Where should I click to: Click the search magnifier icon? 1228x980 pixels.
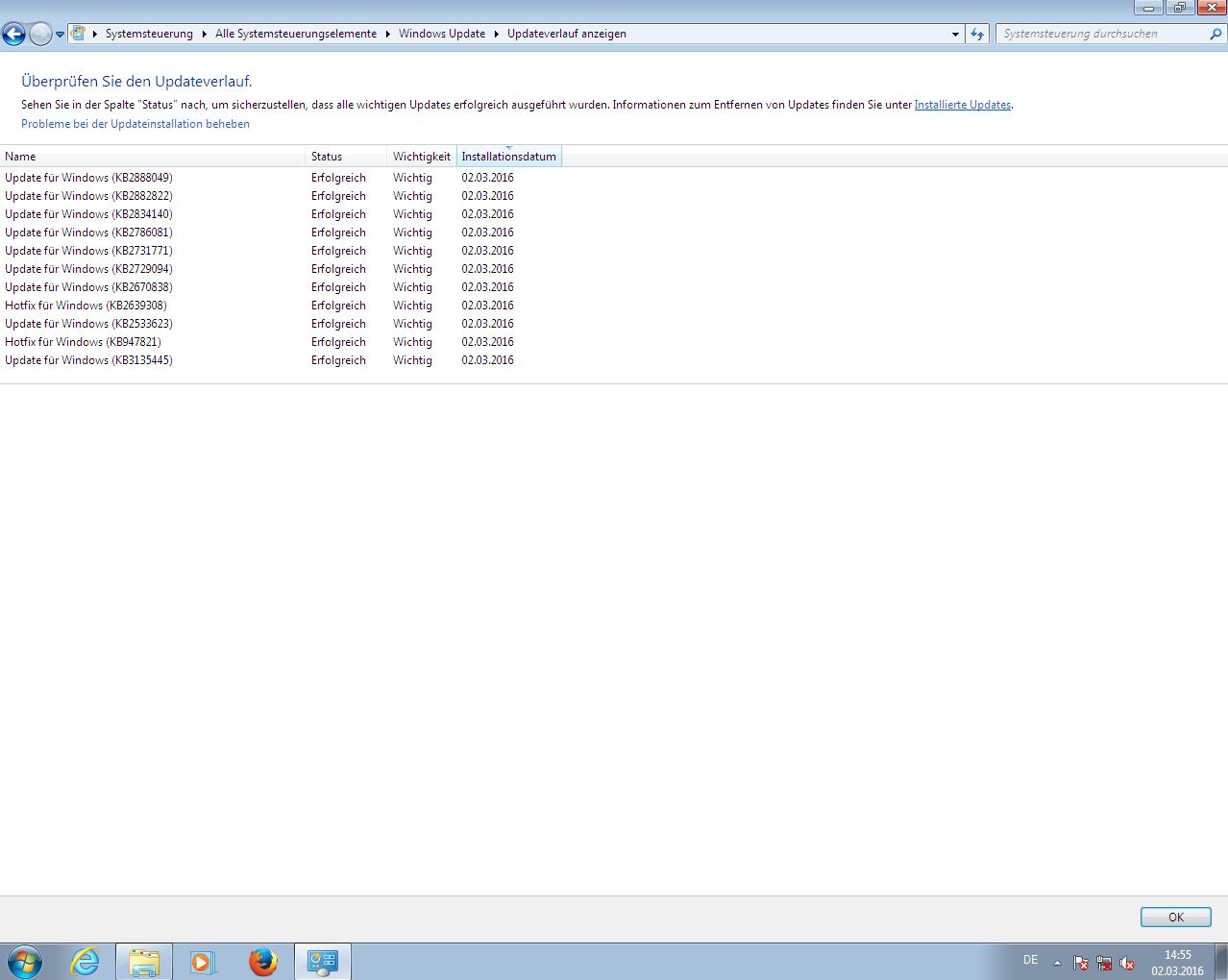[1216, 34]
